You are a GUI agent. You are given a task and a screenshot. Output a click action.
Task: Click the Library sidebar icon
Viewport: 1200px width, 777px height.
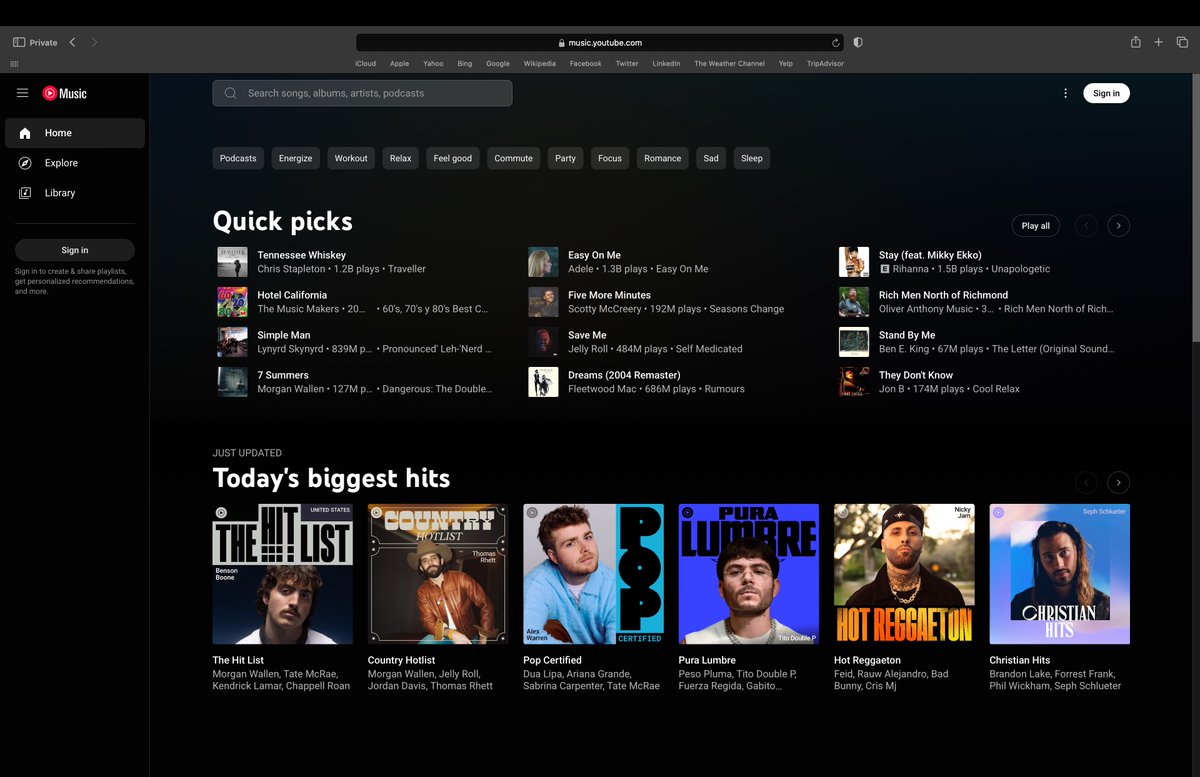[25, 193]
